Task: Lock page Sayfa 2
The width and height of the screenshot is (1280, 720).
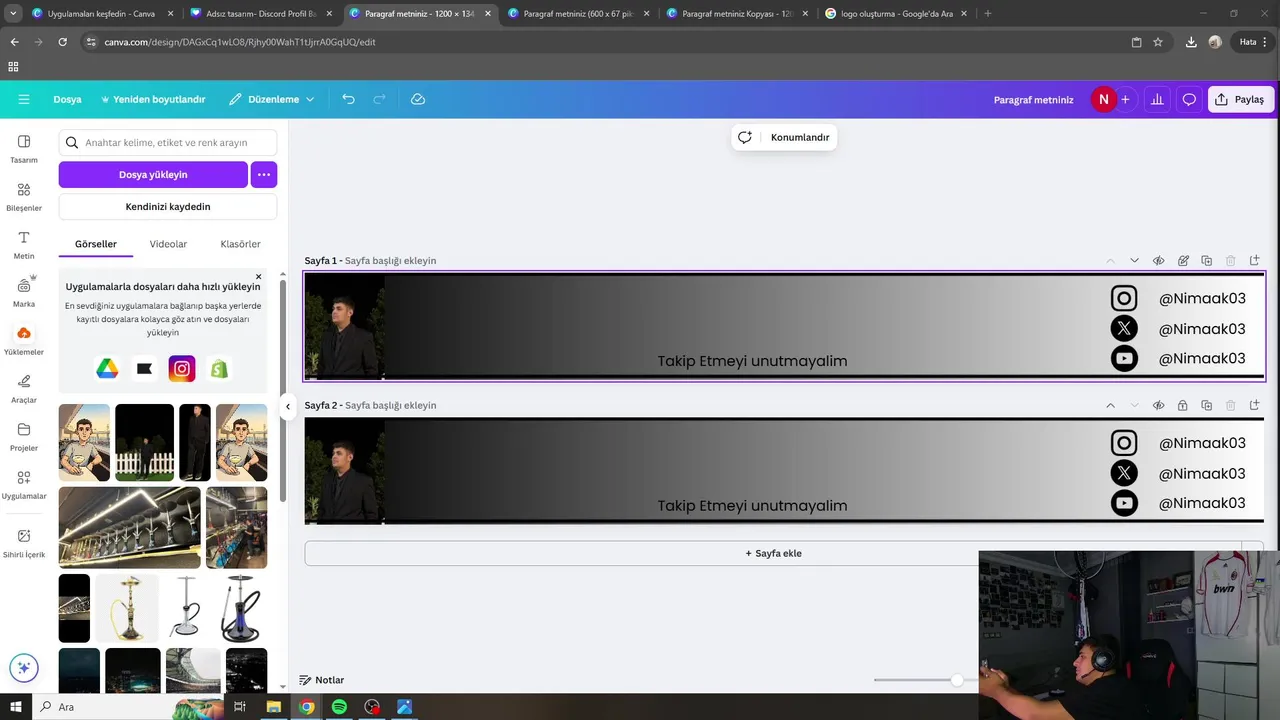Action: pyautogui.click(x=1182, y=405)
